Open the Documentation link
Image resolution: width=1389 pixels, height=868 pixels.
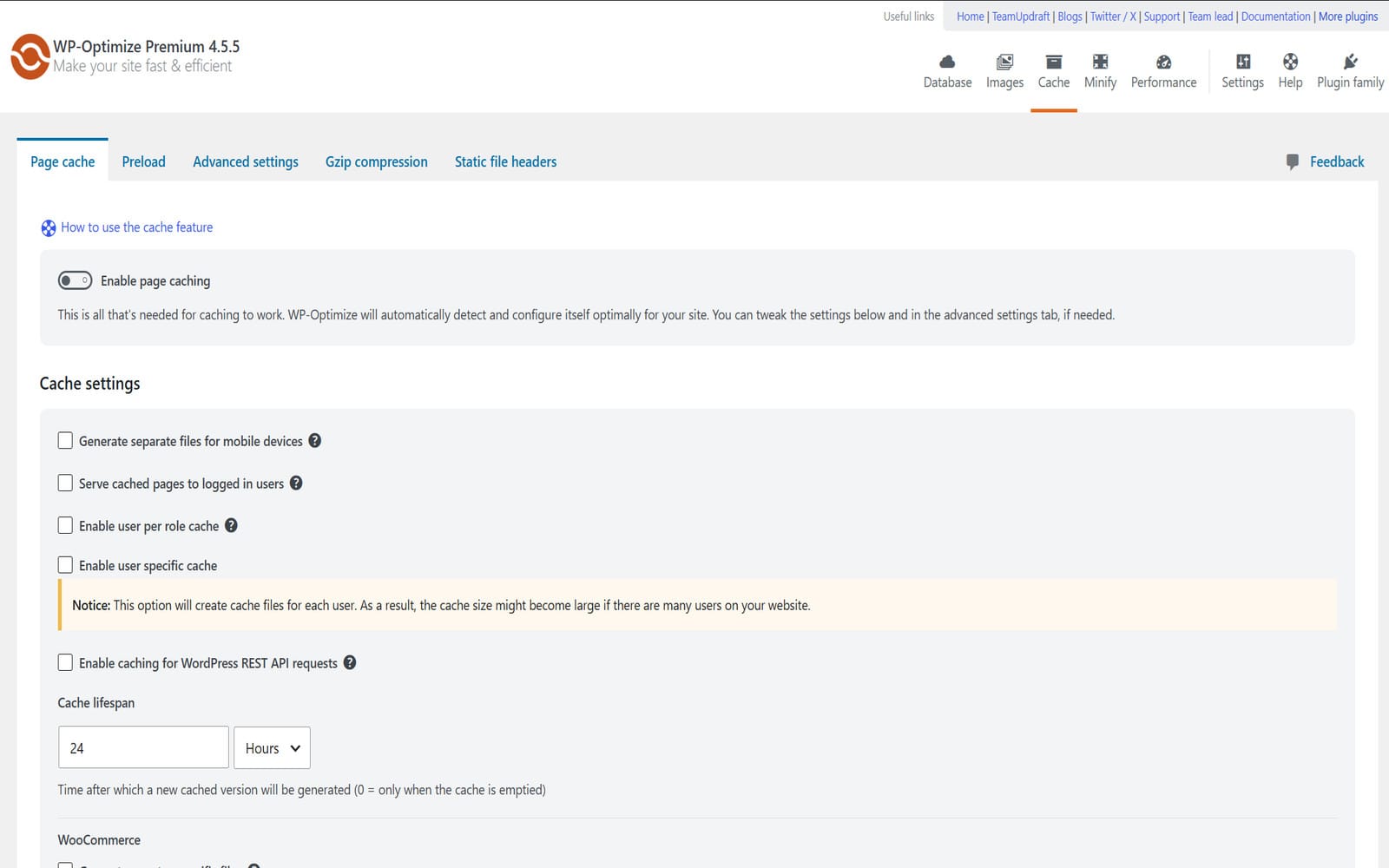[1275, 16]
